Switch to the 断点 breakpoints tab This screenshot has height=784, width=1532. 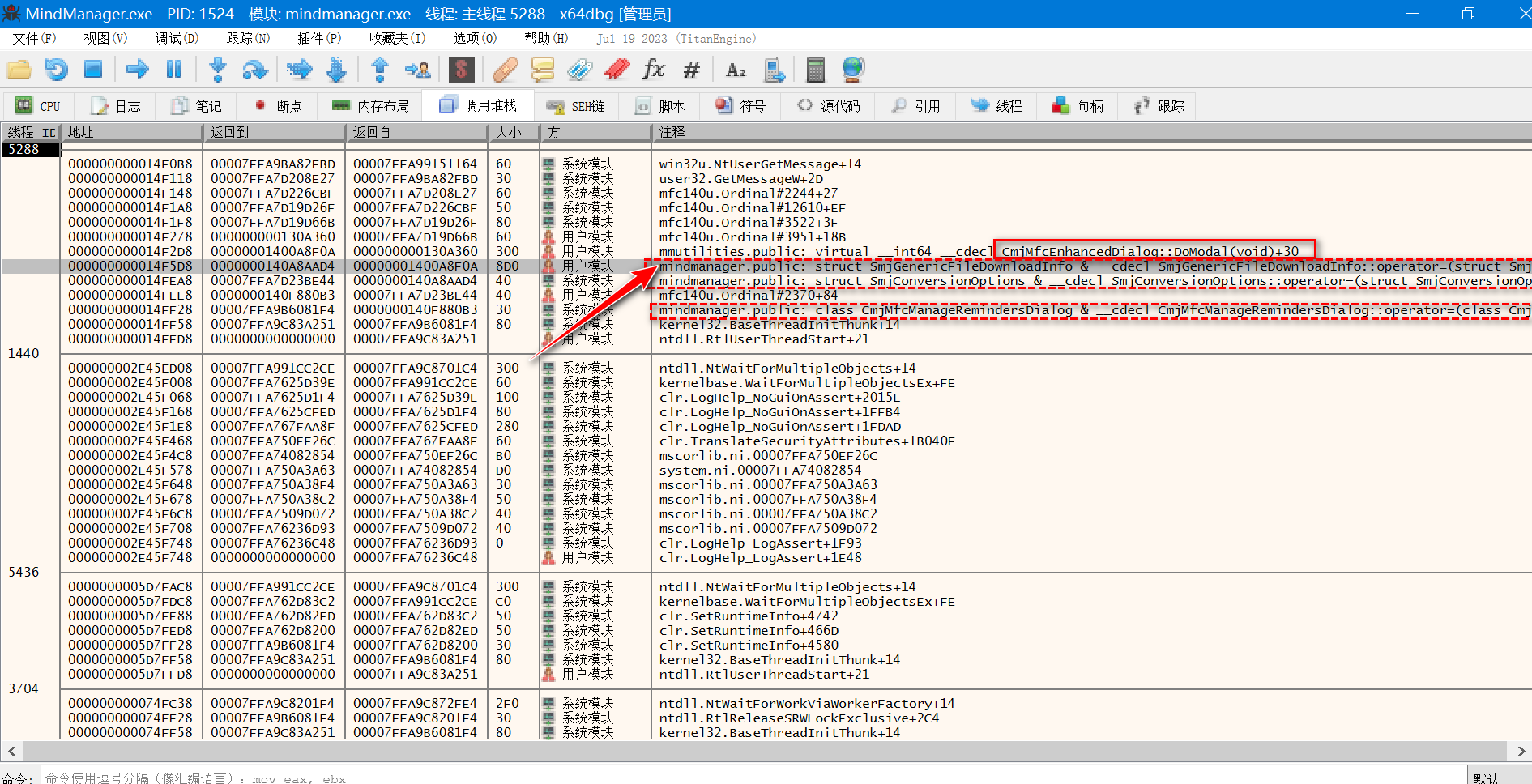coord(277,106)
